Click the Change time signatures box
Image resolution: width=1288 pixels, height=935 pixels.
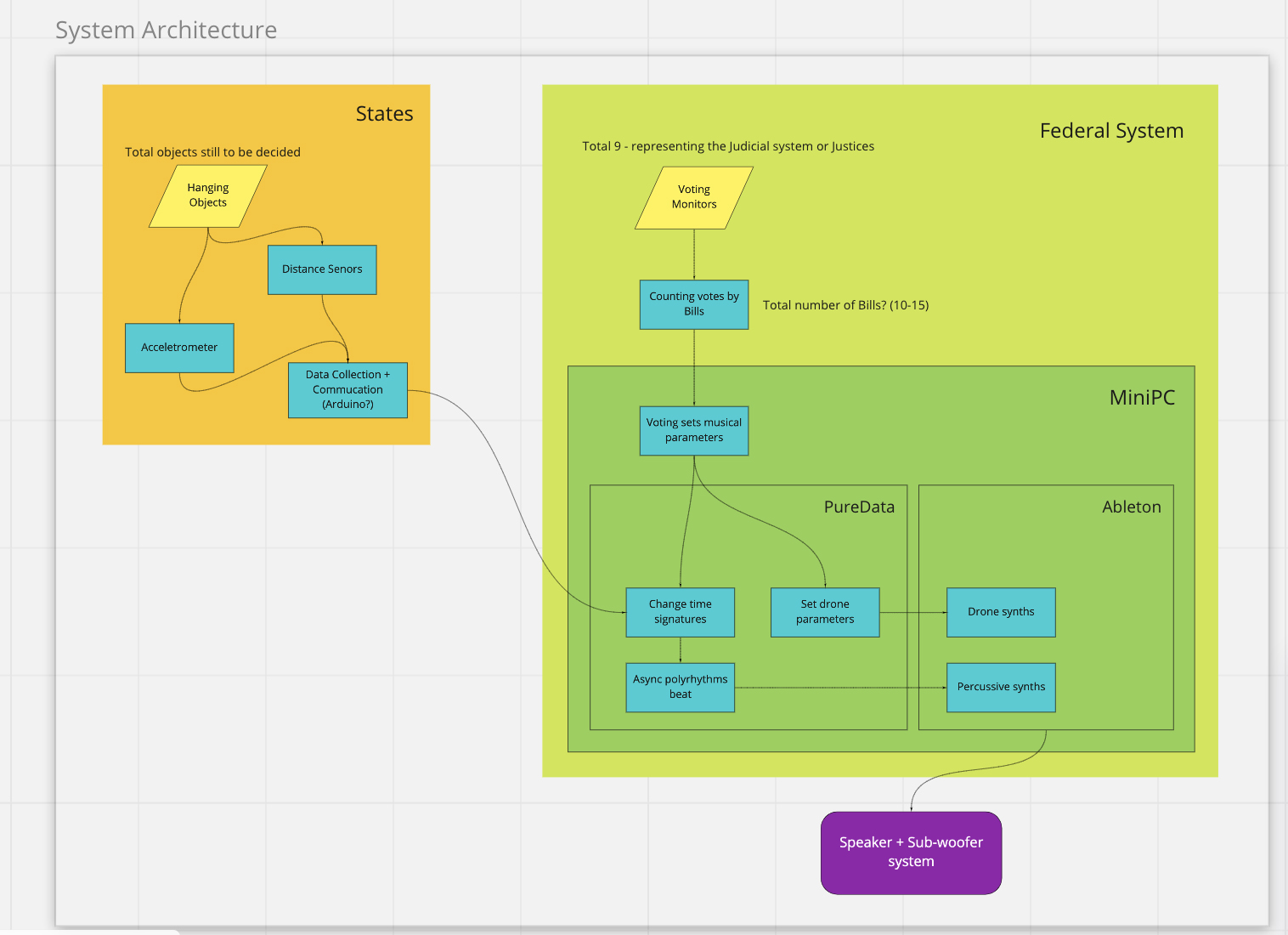pos(681,612)
